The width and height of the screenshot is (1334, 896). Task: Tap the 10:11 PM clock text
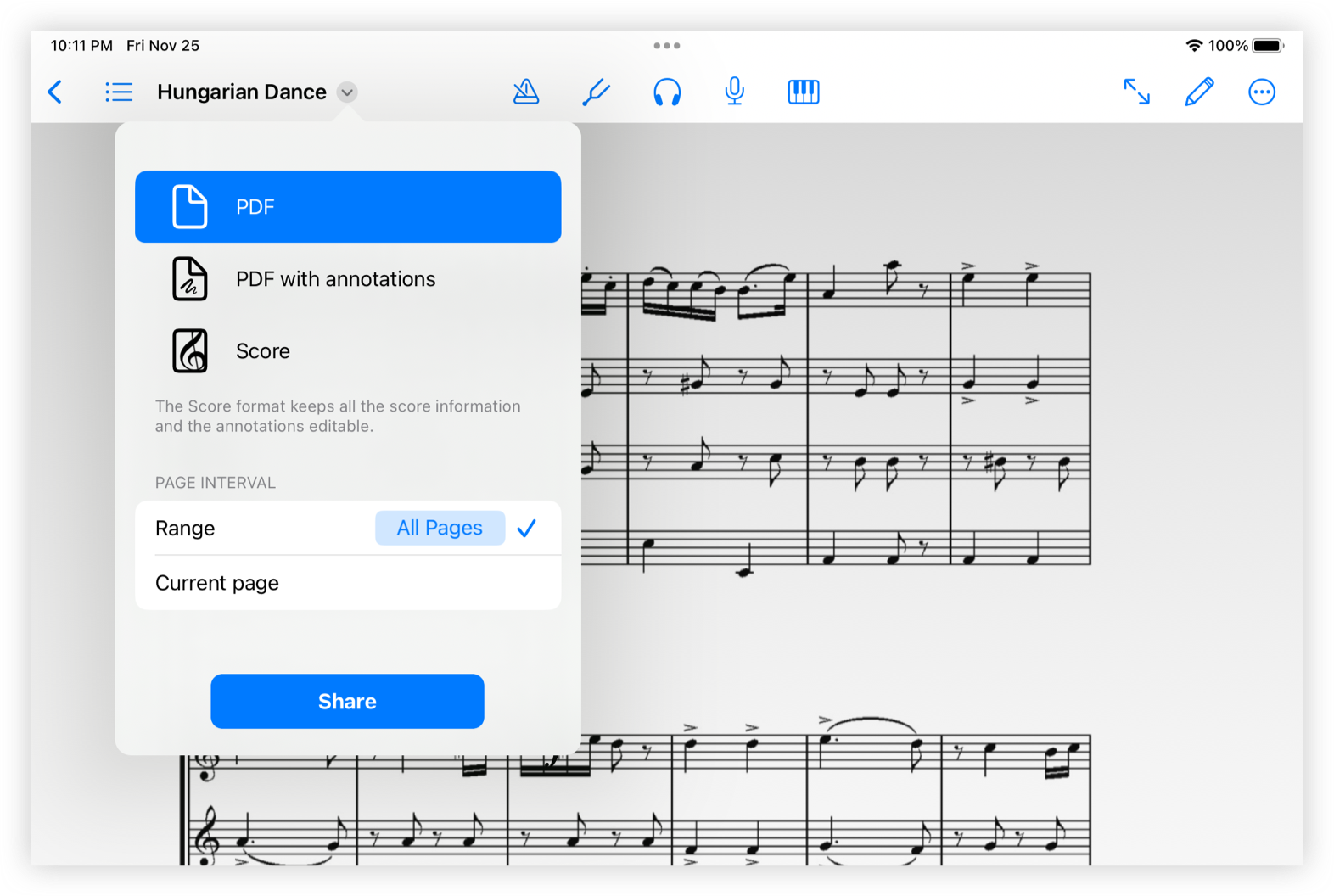(x=81, y=46)
